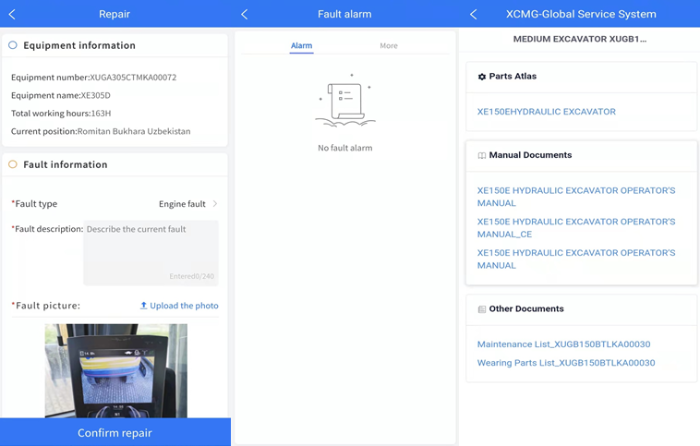Click the Equipment information circle marker
The width and height of the screenshot is (700, 446).
[x=13, y=45]
